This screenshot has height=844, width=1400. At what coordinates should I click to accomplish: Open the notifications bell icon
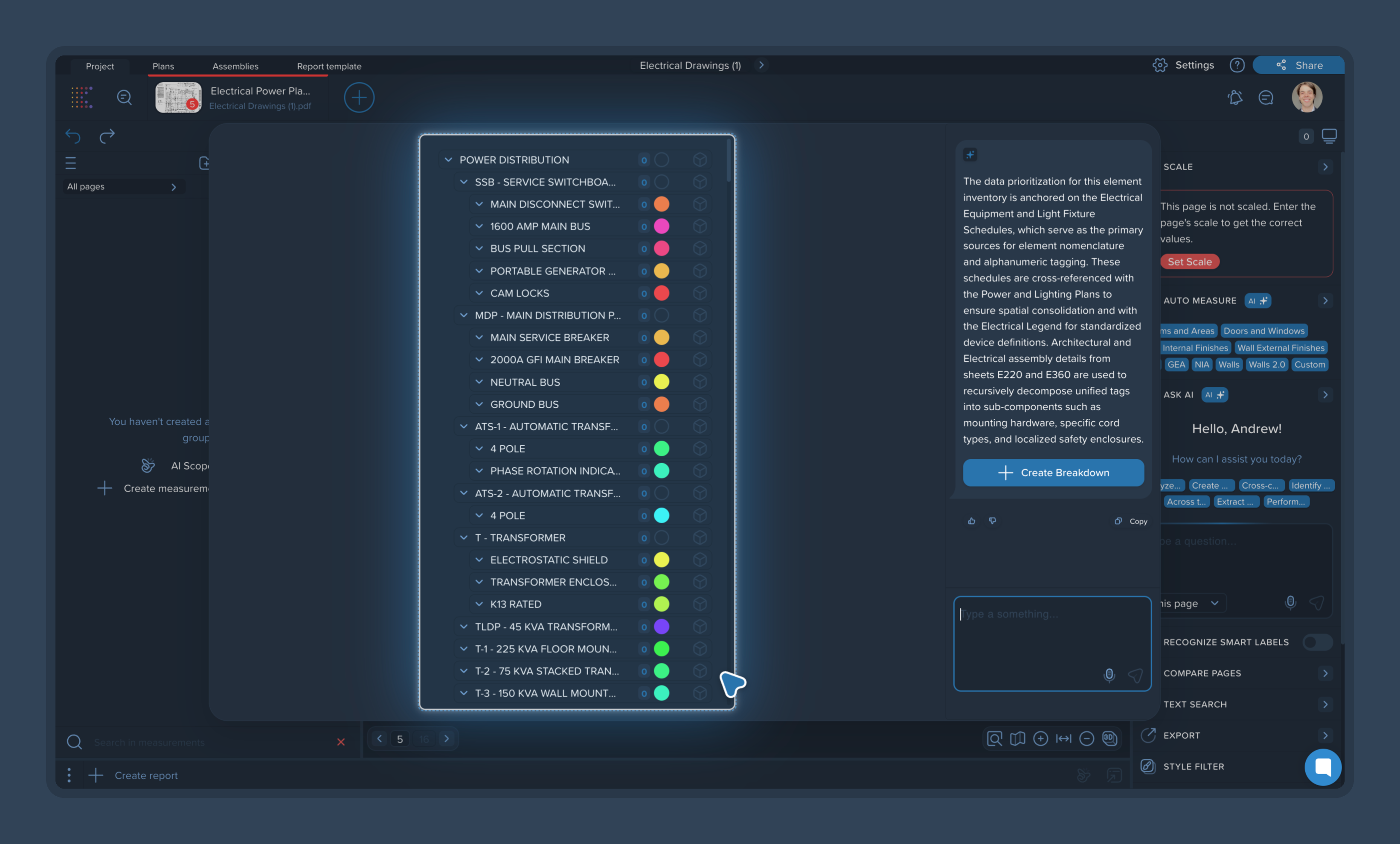click(x=1234, y=98)
